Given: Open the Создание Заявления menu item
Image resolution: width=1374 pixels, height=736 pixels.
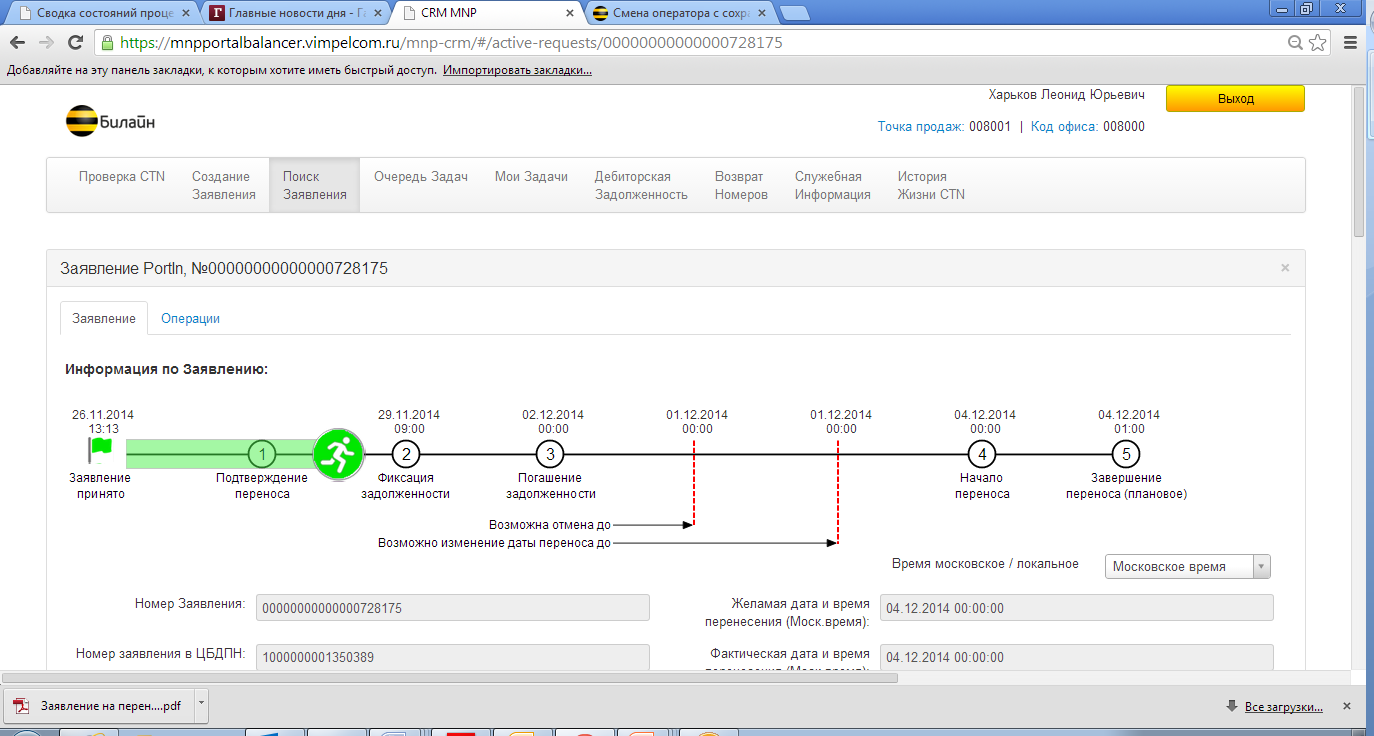Looking at the screenshot, I should [x=224, y=185].
